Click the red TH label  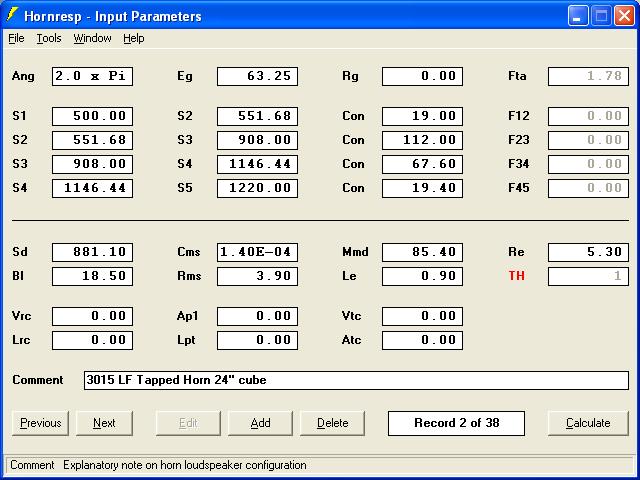tap(516, 276)
